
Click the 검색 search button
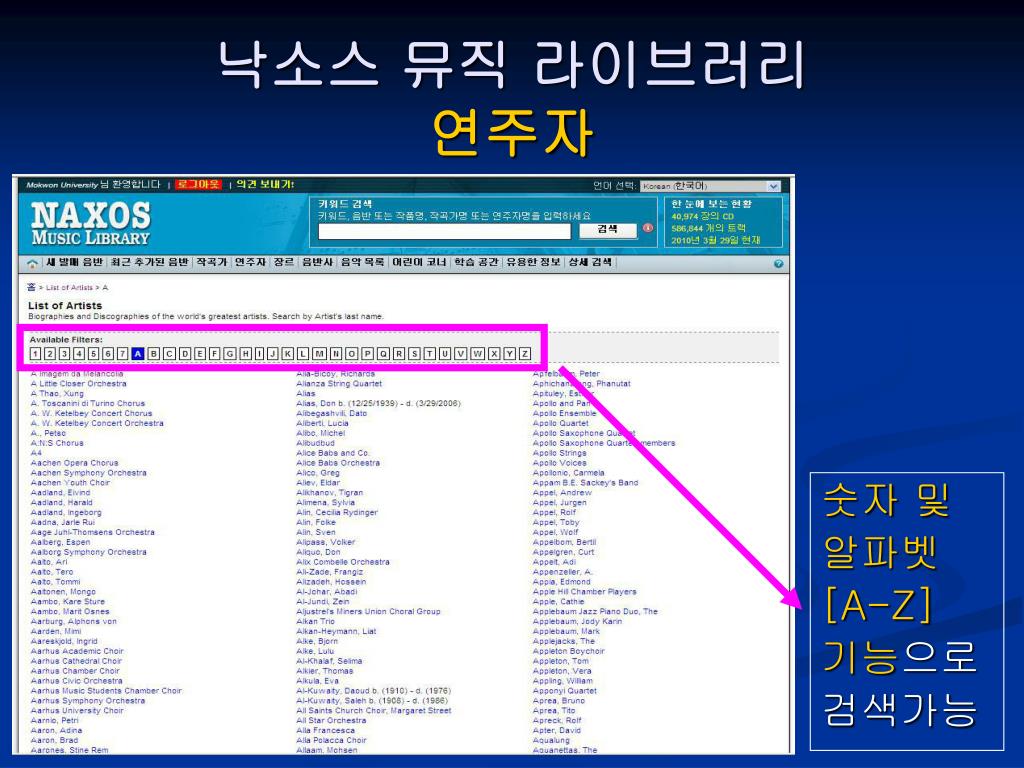607,229
